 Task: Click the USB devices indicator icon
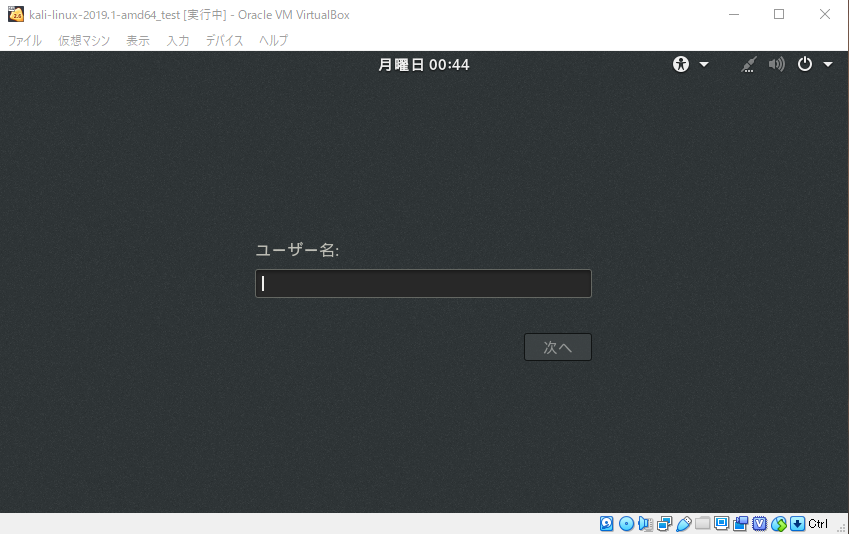[x=684, y=524]
